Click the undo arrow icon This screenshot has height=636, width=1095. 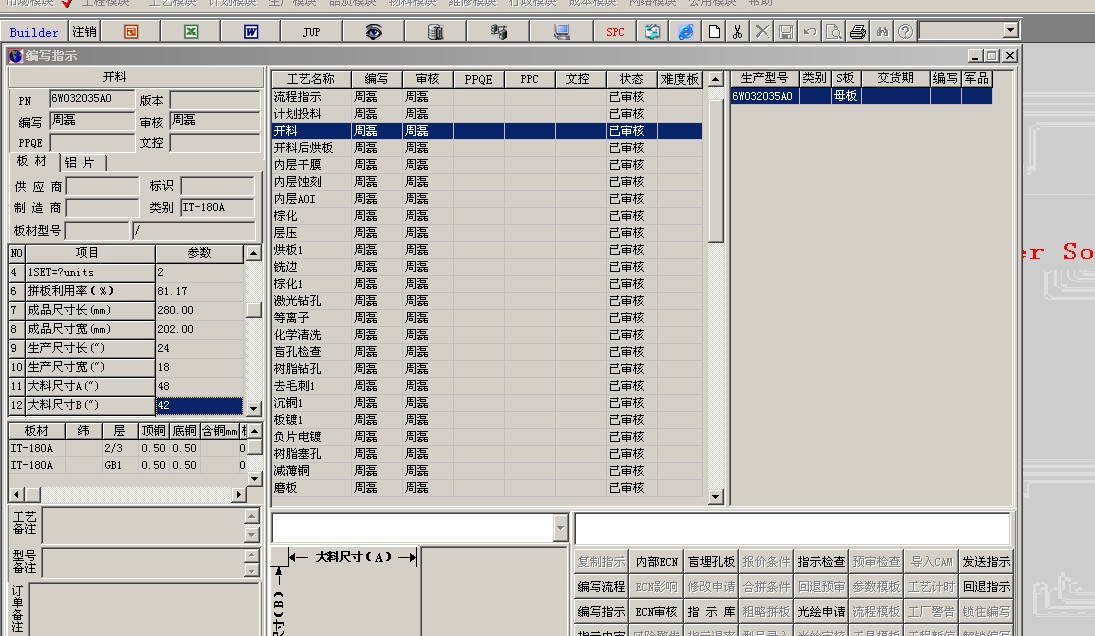click(x=809, y=32)
